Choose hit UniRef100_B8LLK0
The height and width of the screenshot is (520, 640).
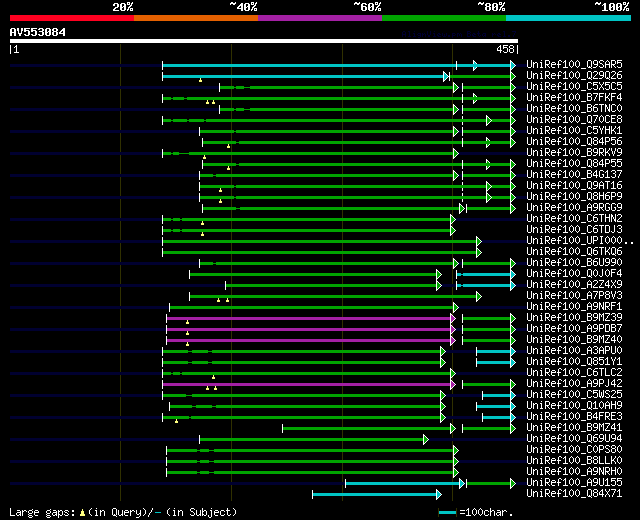tap(574, 461)
